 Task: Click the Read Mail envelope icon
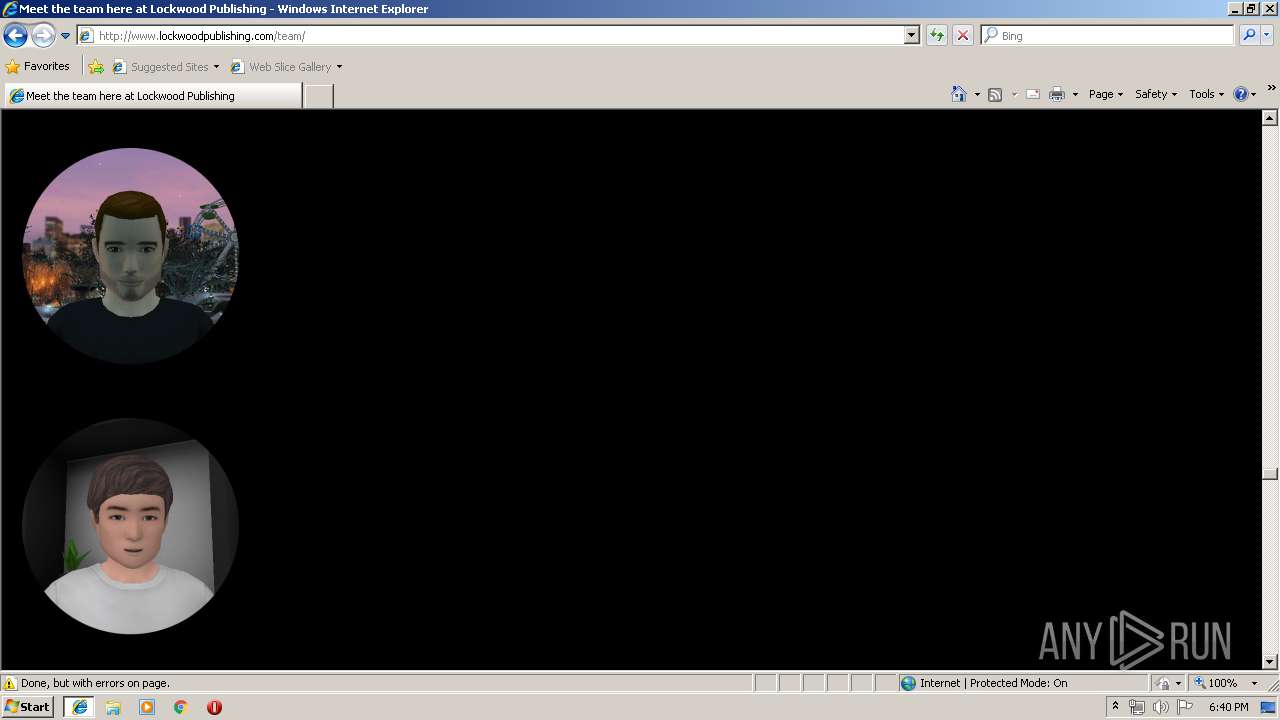1033,94
